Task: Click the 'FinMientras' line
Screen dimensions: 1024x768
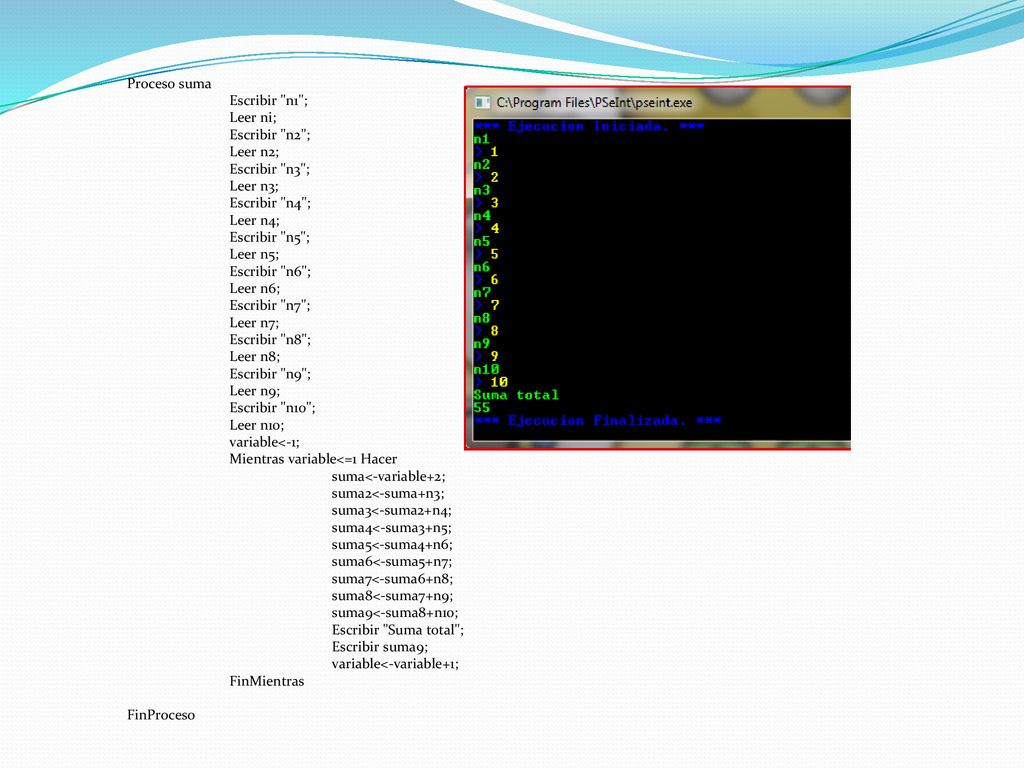Action: (x=266, y=681)
